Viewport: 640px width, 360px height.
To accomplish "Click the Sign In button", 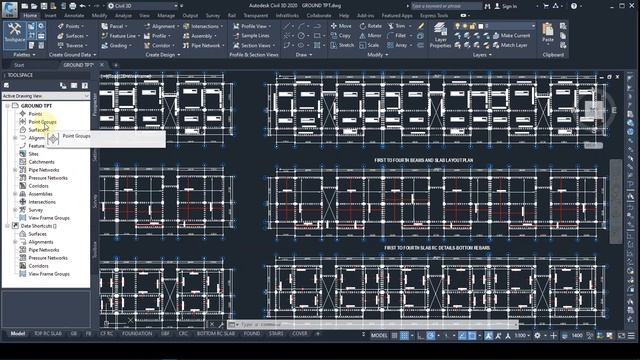I will point(506,6).
